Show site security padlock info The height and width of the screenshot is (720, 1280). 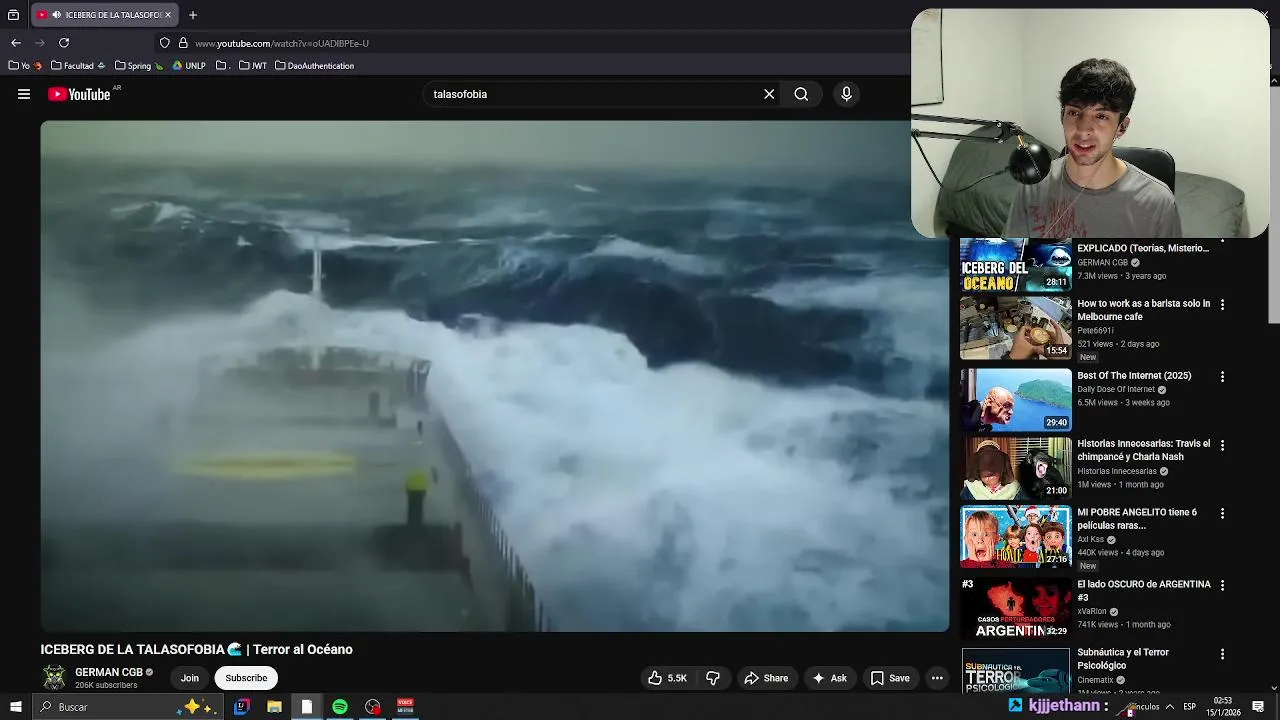[x=183, y=43]
